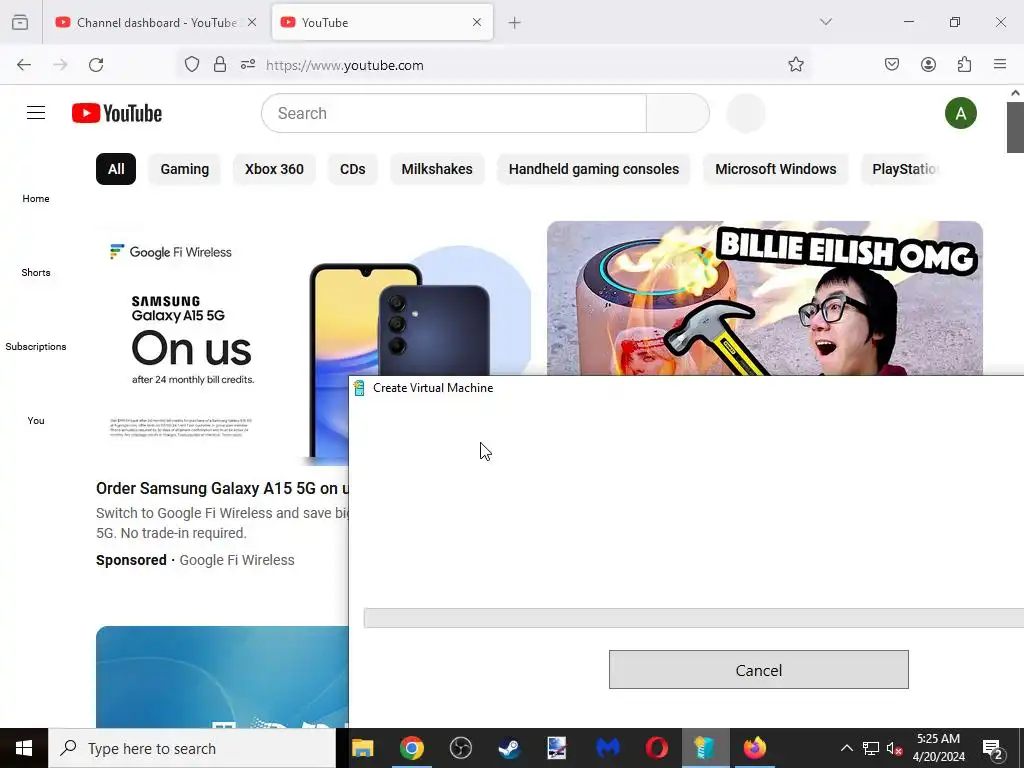Screen dimensions: 1024x768
Task: Open Order Samsung Galaxy A15 ad title
Action: pos(222,488)
